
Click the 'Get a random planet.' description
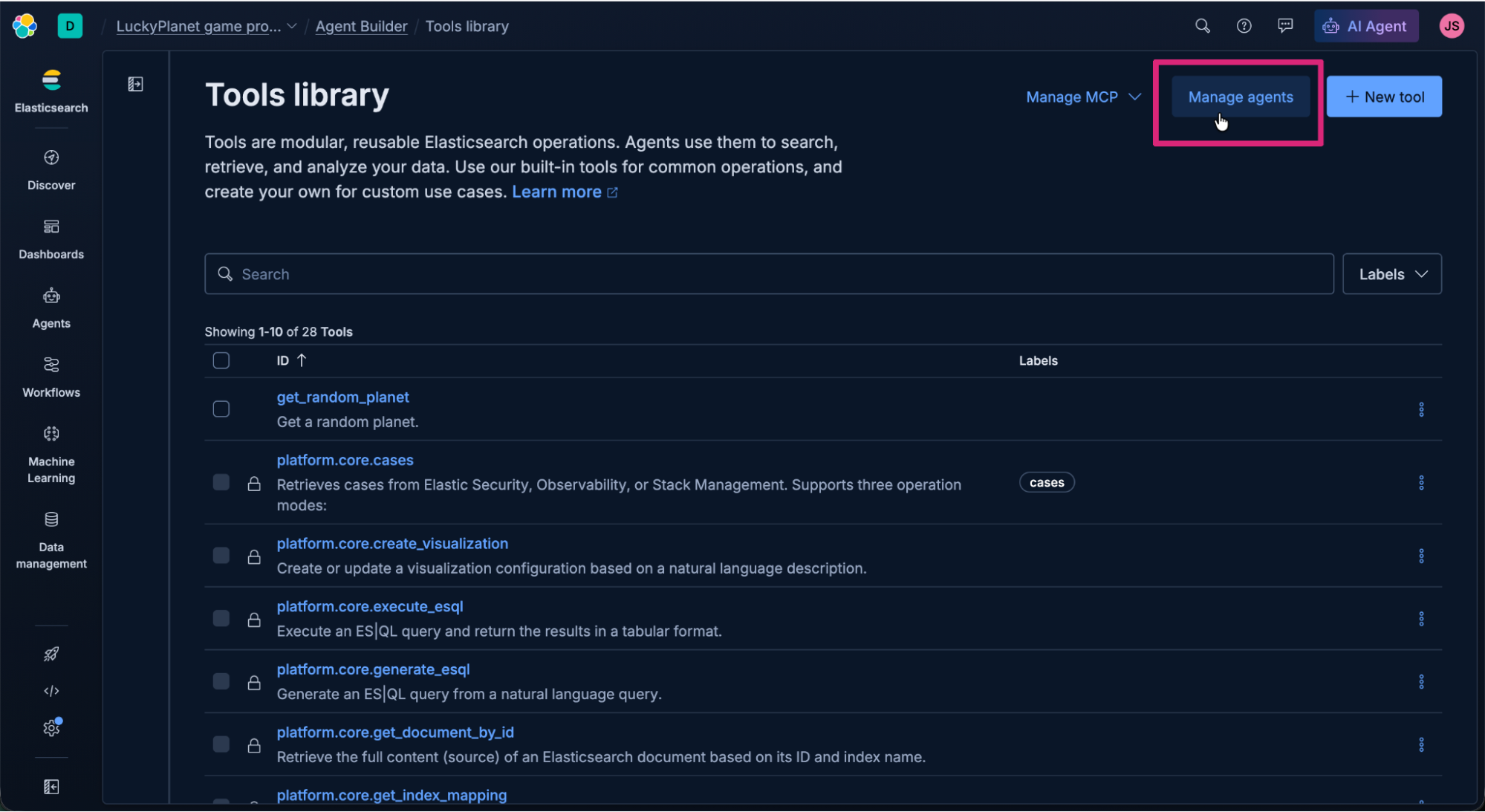348,422
